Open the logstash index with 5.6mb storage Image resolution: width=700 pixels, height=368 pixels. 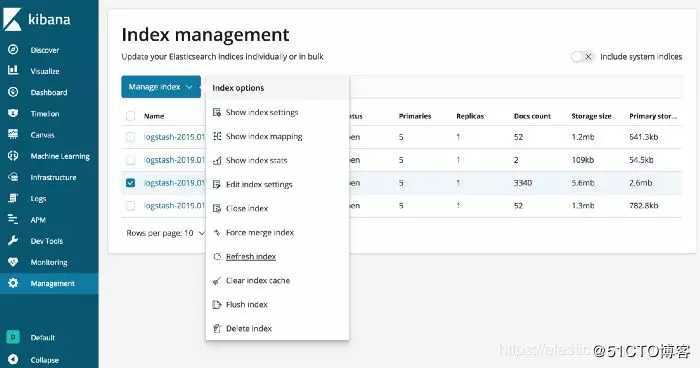pos(175,183)
